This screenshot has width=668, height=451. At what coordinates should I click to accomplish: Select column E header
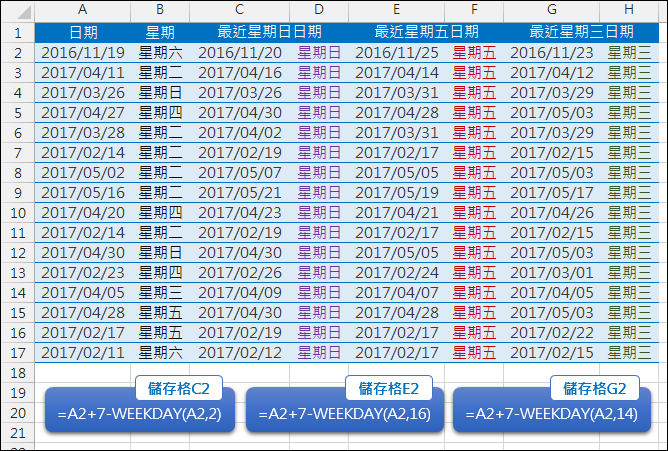click(397, 11)
